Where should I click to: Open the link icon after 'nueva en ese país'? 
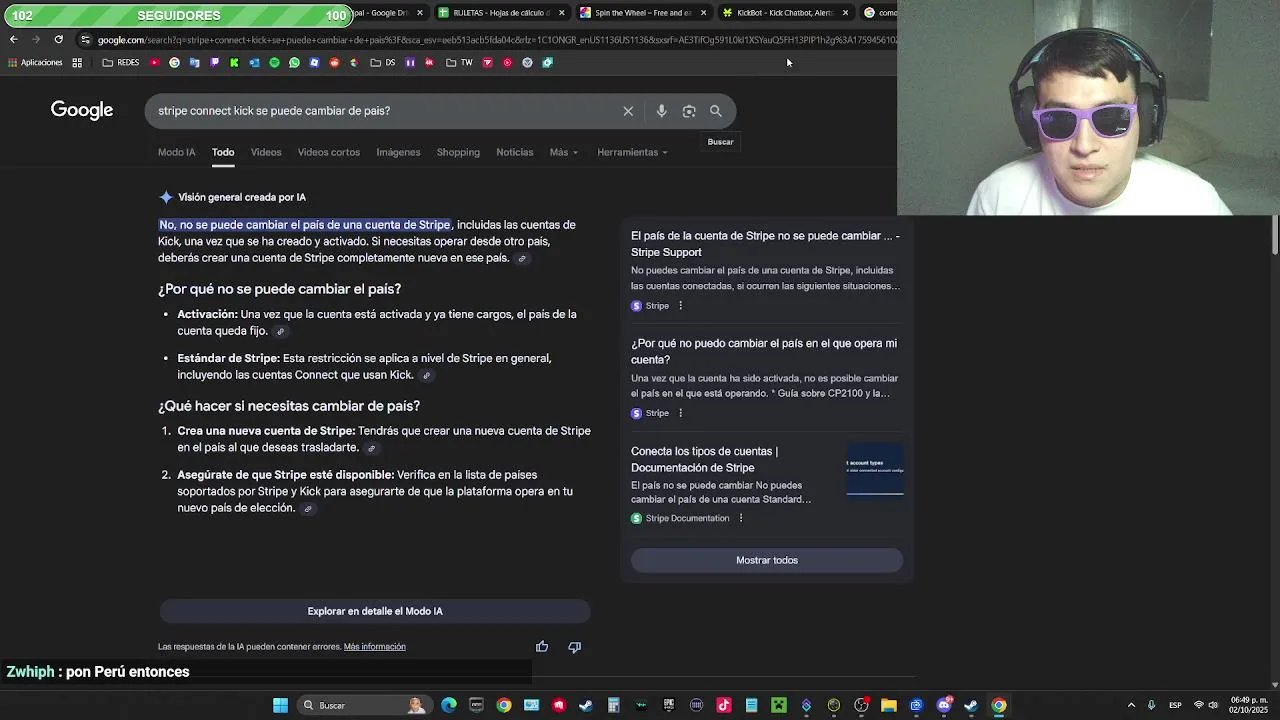(522, 258)
